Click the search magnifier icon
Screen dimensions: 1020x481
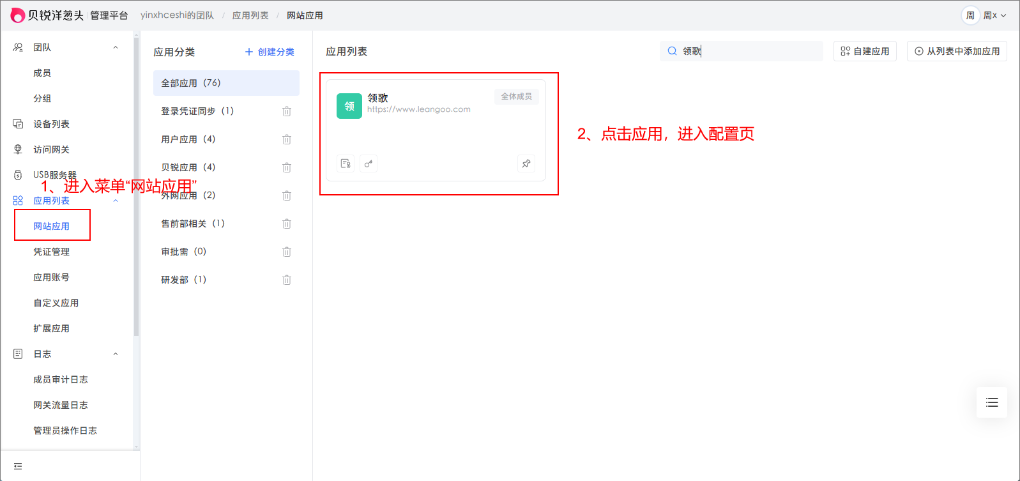point(673,51)
